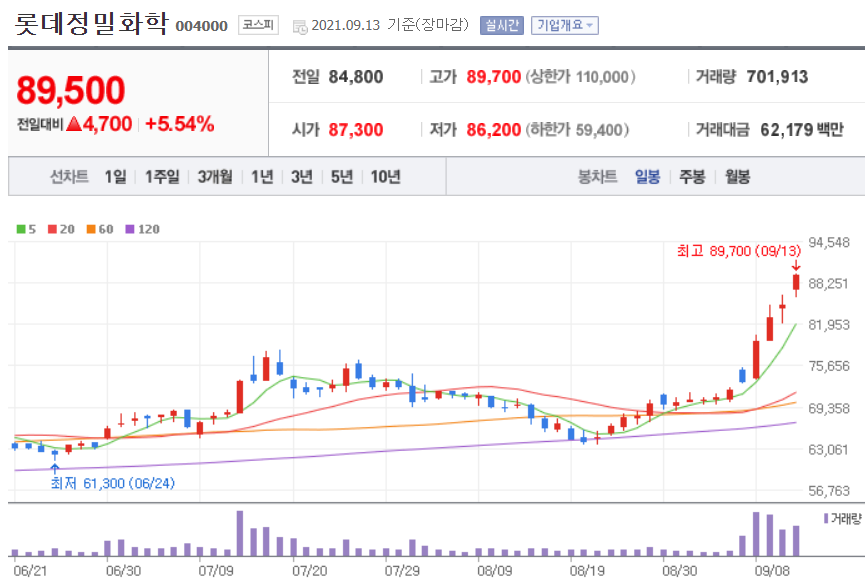The height and width of the screenshot is (582, 865).
Task: Switch to 일봉 daily candle chart
Action: pos(647,177)
